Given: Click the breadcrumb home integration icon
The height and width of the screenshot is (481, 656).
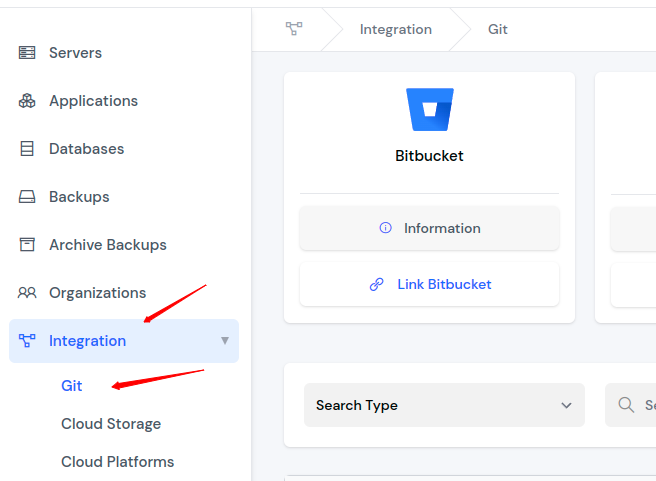Looking at the screenshot, I should (294, 29).
